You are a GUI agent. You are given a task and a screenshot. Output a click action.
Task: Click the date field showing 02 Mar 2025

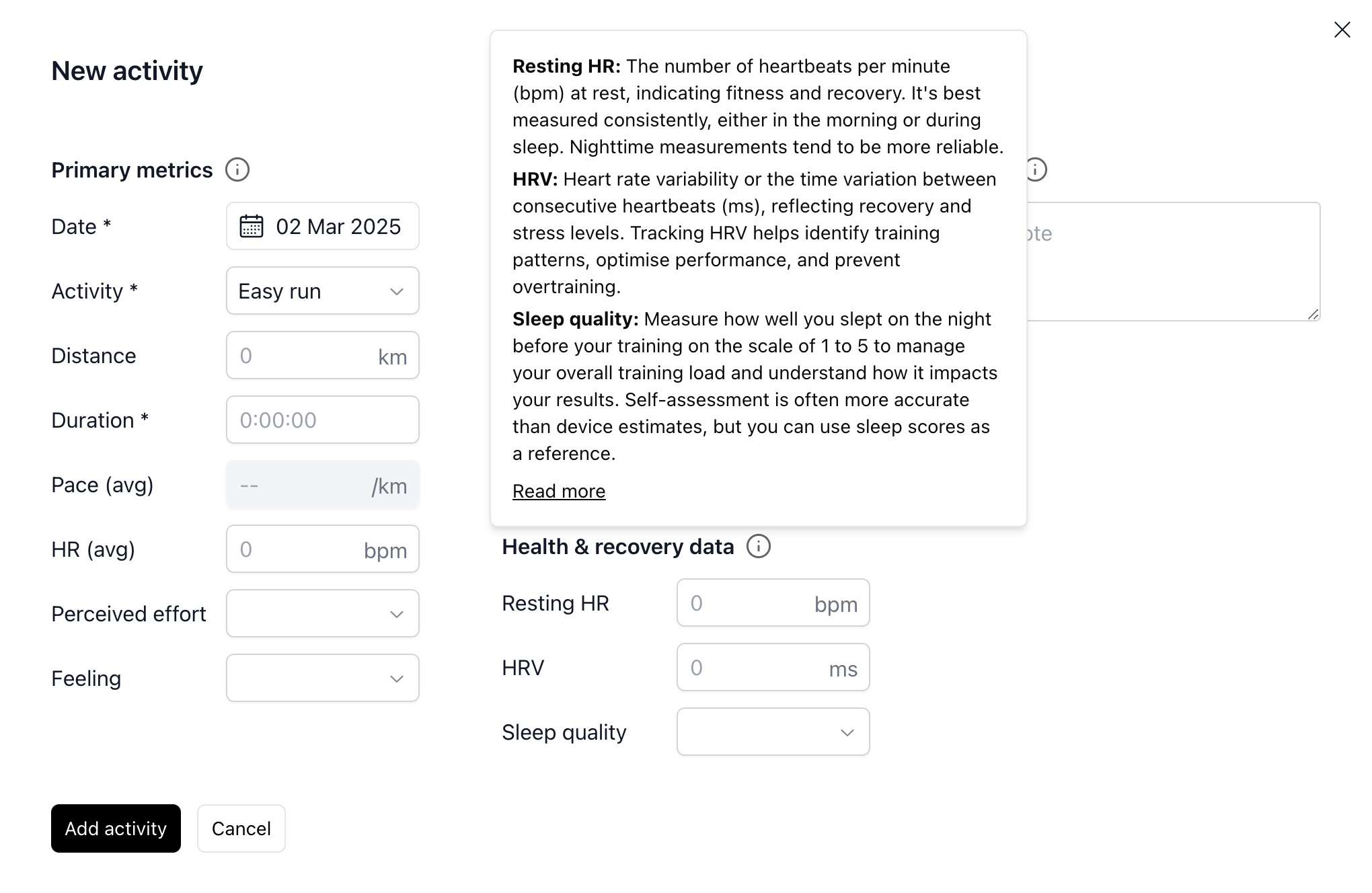click(x=338, y=227)
